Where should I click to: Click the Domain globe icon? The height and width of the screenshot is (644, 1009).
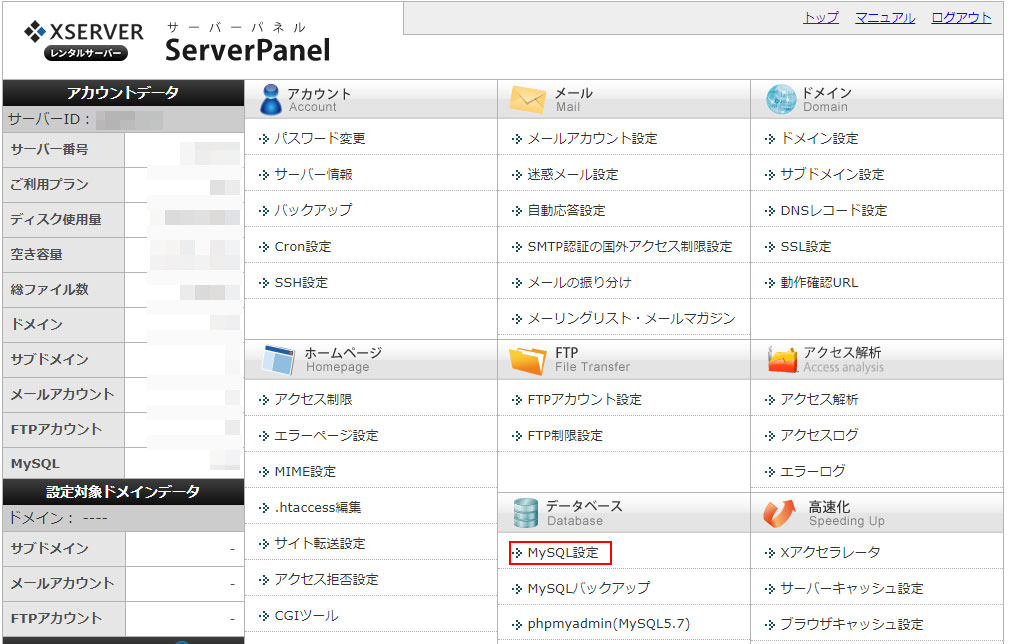point(781,100)
